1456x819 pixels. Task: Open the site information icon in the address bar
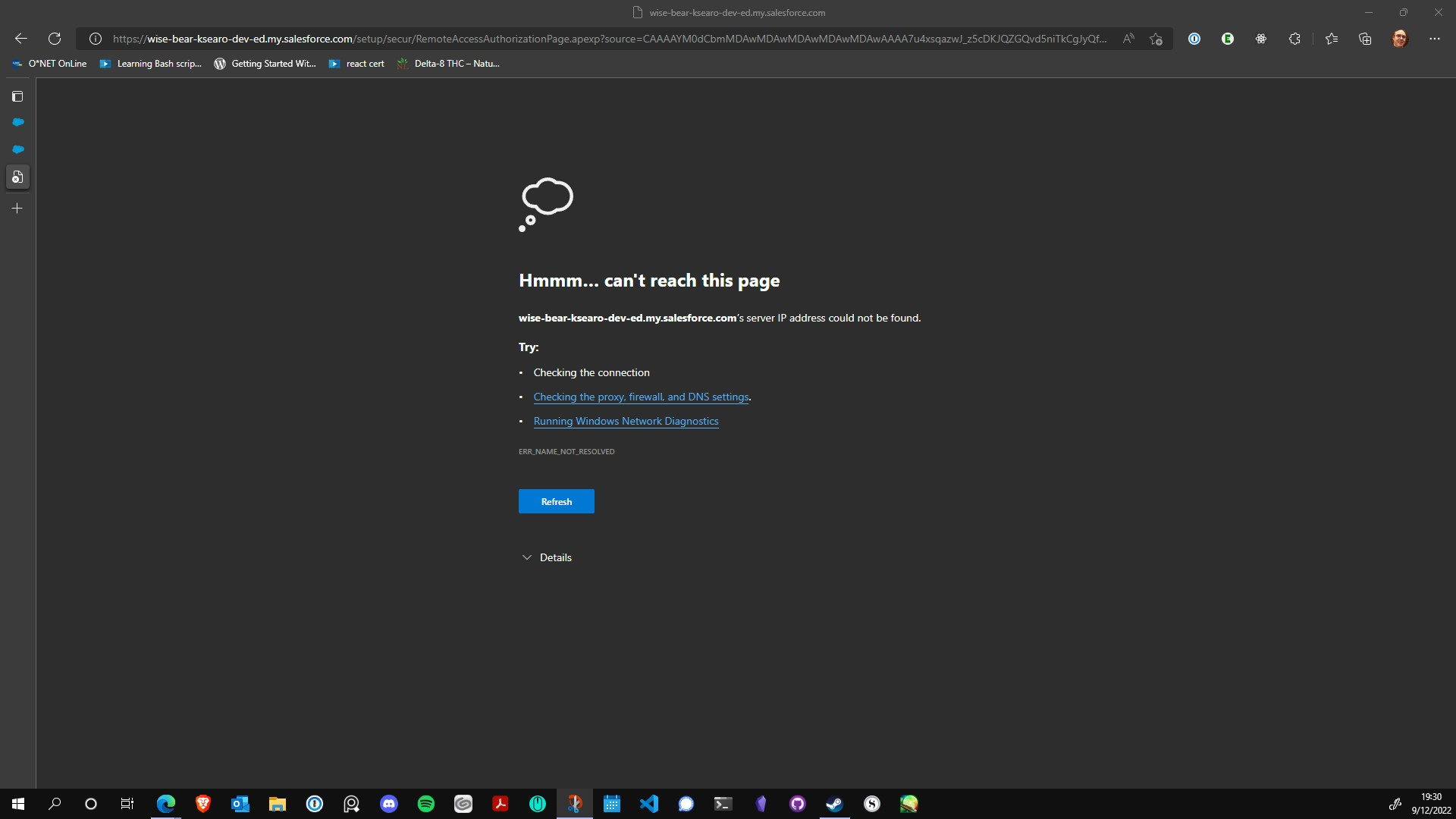tap(96, 39)
